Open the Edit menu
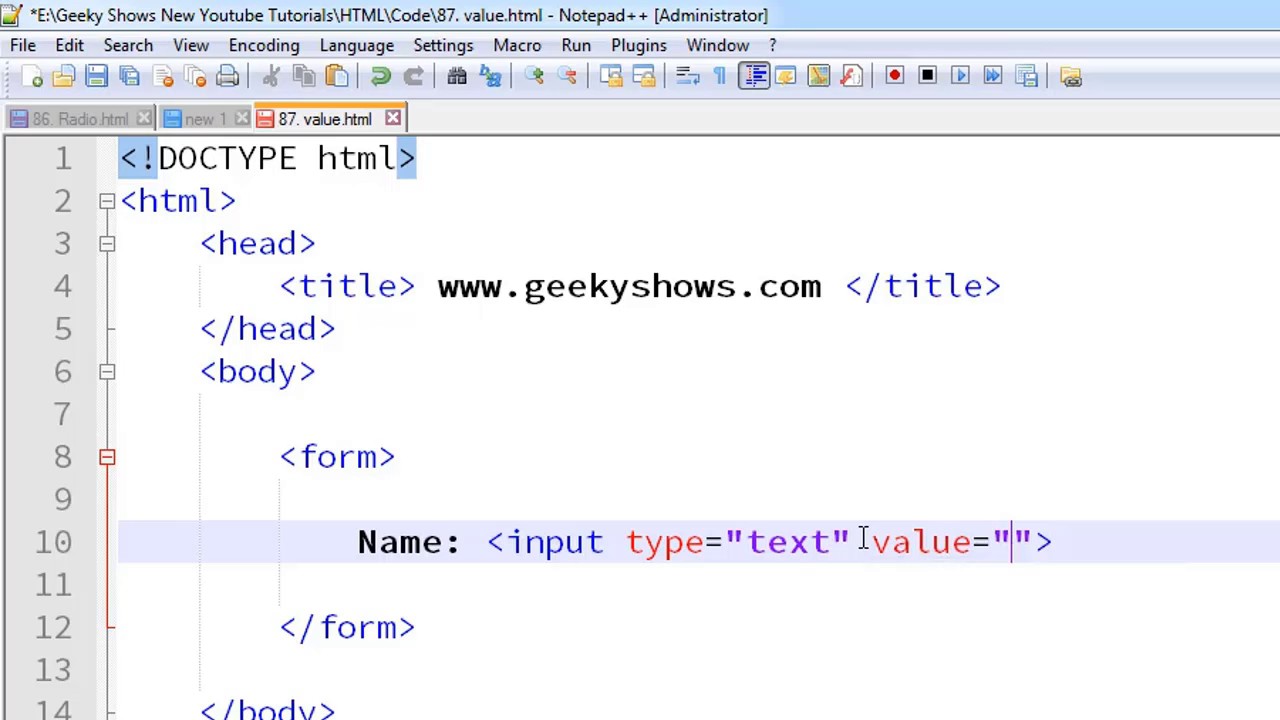 pyautogui.click(x=69, y=45)
